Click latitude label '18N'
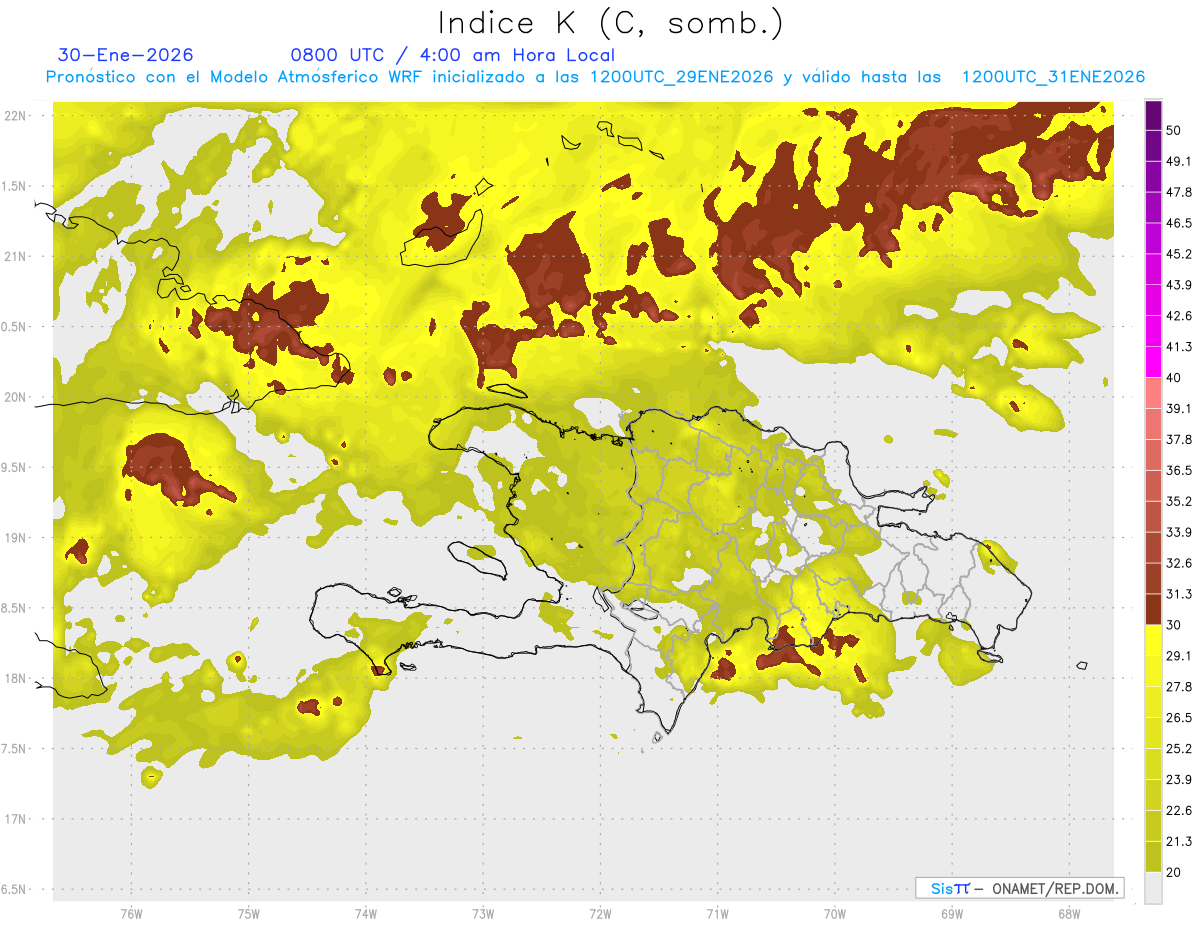 point(15,678)
